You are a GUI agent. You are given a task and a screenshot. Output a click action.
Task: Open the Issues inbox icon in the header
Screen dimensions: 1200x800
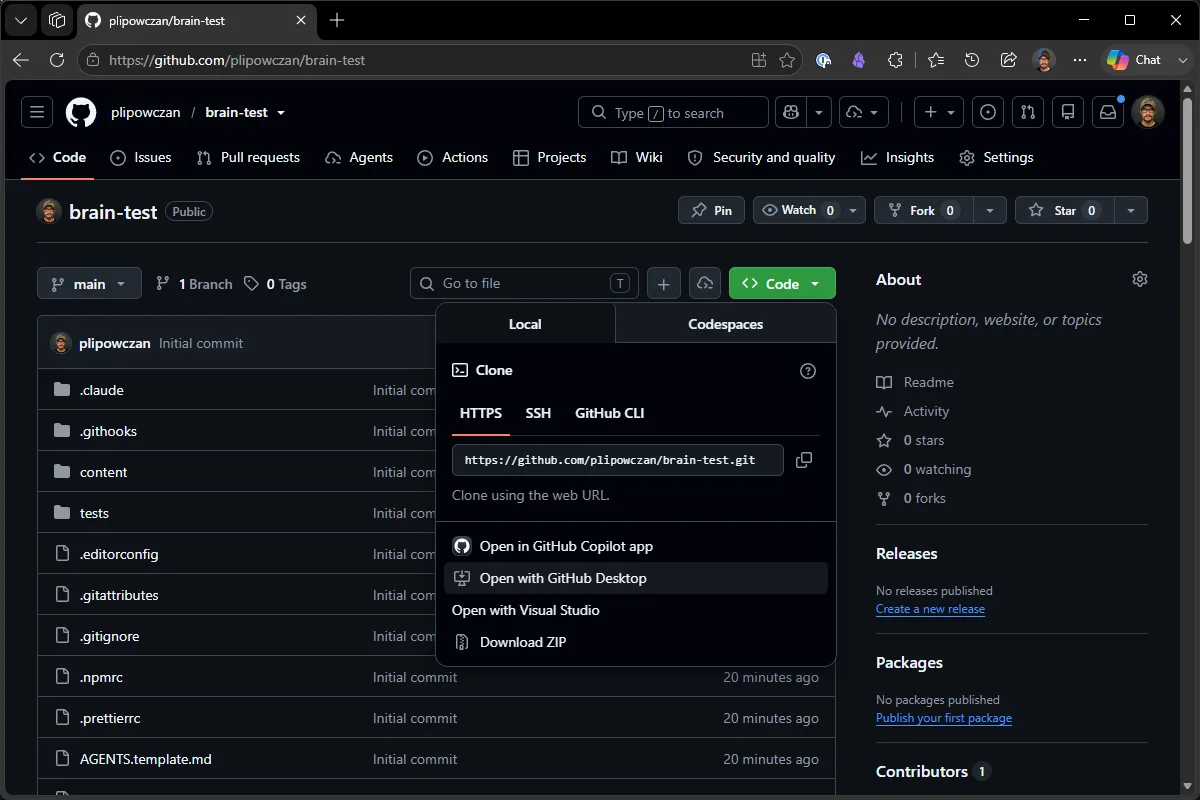coord(988,112)
